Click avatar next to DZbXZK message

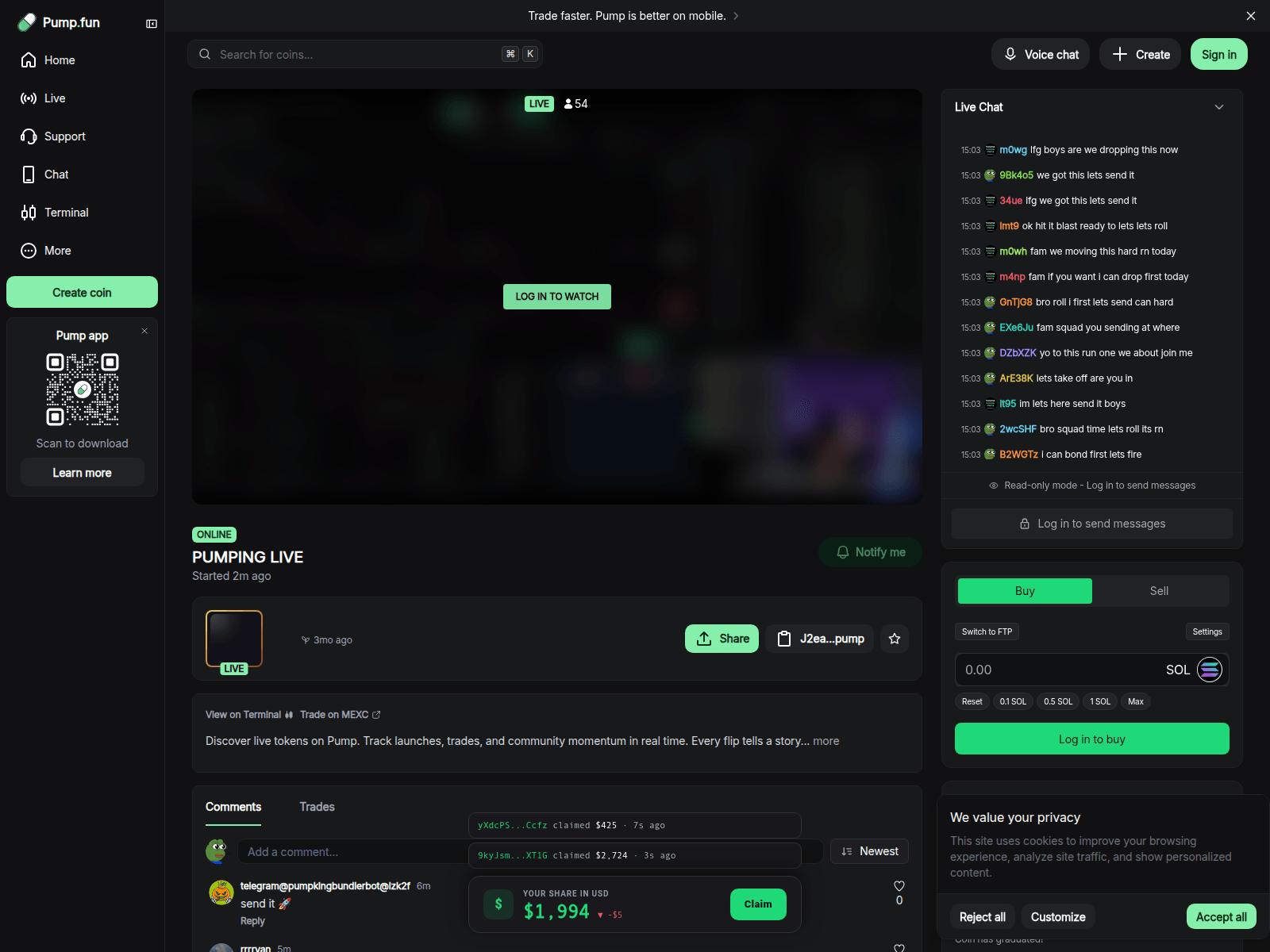990,353
